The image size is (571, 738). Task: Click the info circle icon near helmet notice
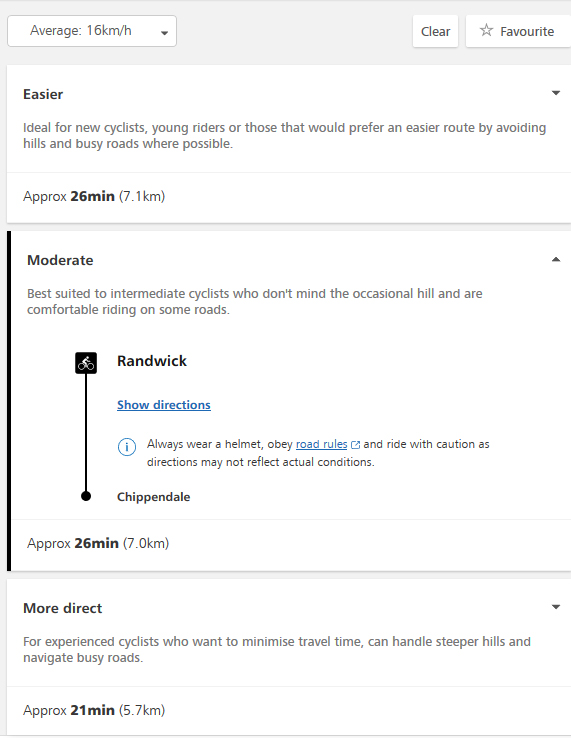tap(127, 447)
